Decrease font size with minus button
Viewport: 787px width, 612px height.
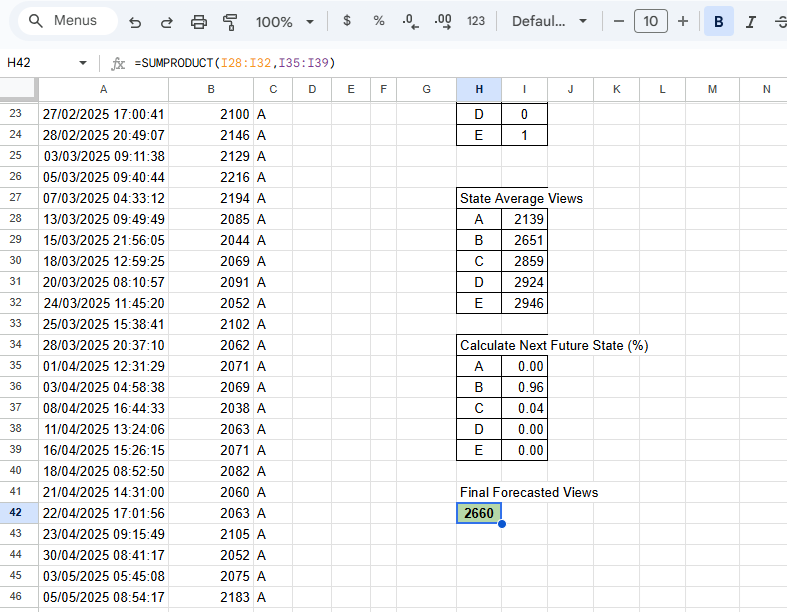click(x=619, y=21)
